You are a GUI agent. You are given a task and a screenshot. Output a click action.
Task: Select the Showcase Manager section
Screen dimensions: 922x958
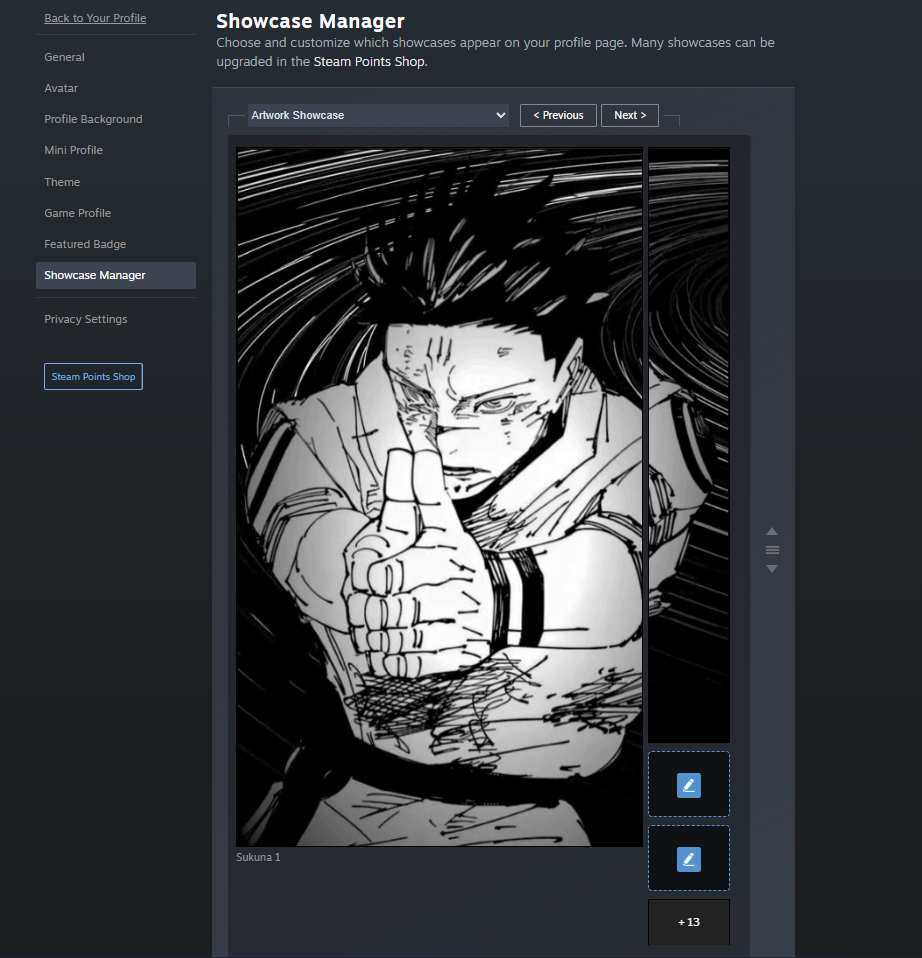click(x=115, y=276)
